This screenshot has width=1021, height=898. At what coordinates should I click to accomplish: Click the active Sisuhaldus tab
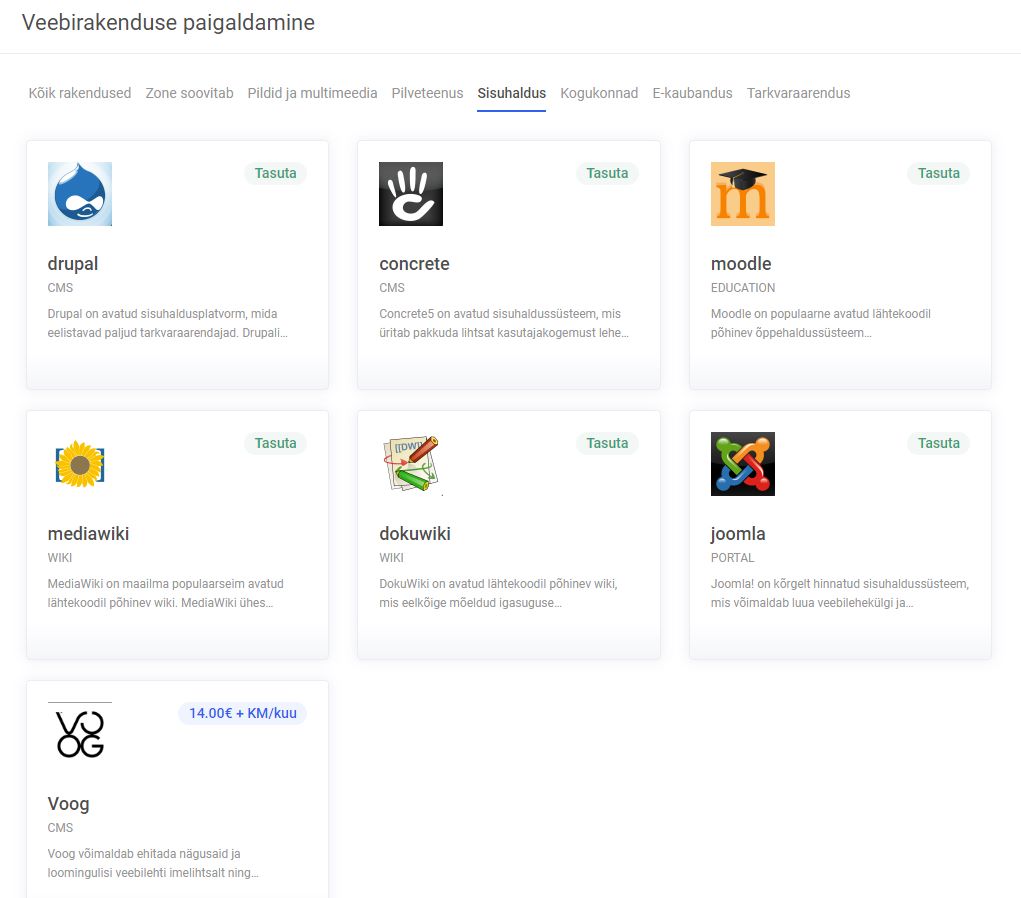tap(511, 93)
